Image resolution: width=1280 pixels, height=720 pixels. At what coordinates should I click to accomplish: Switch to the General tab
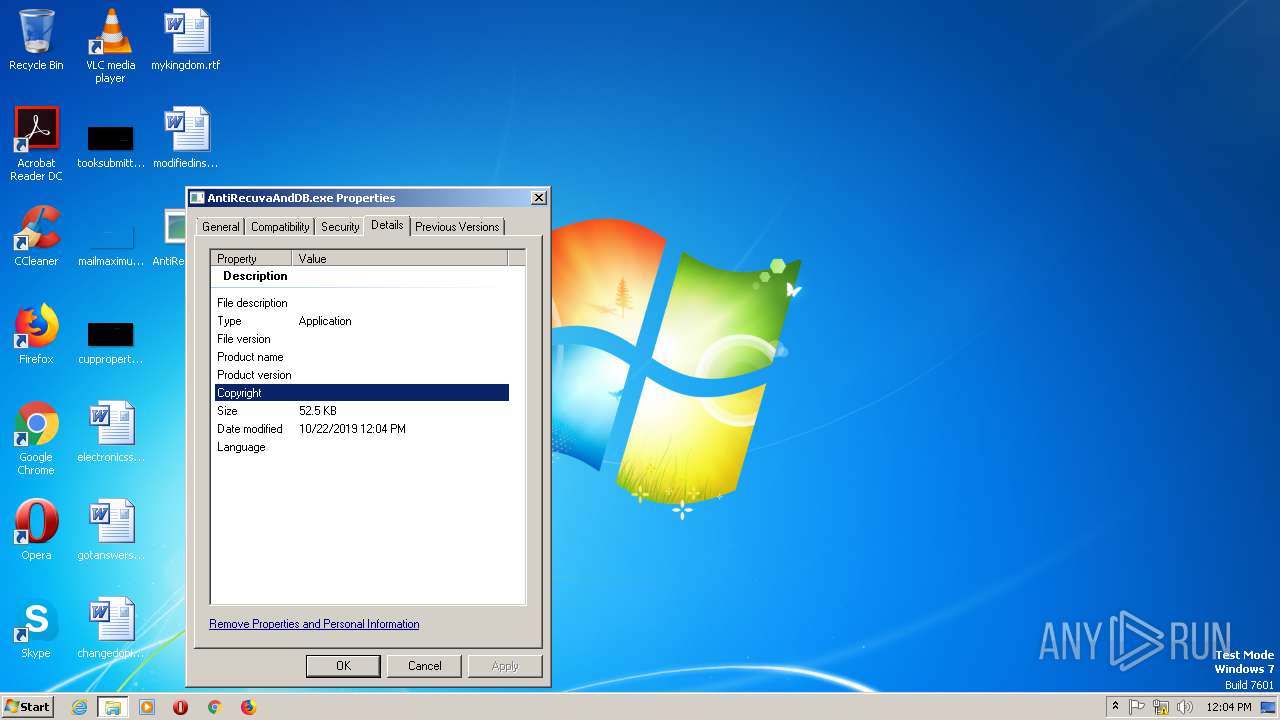220,227
